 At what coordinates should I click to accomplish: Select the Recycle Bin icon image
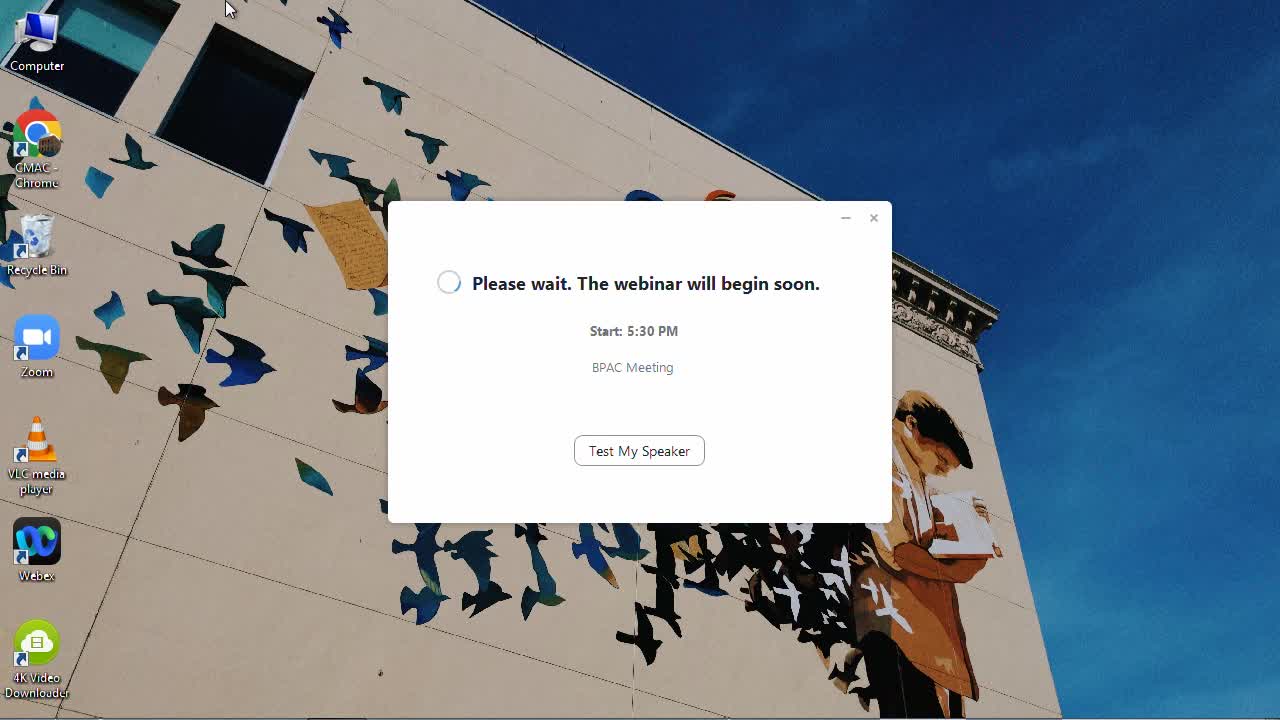[37, 237]
